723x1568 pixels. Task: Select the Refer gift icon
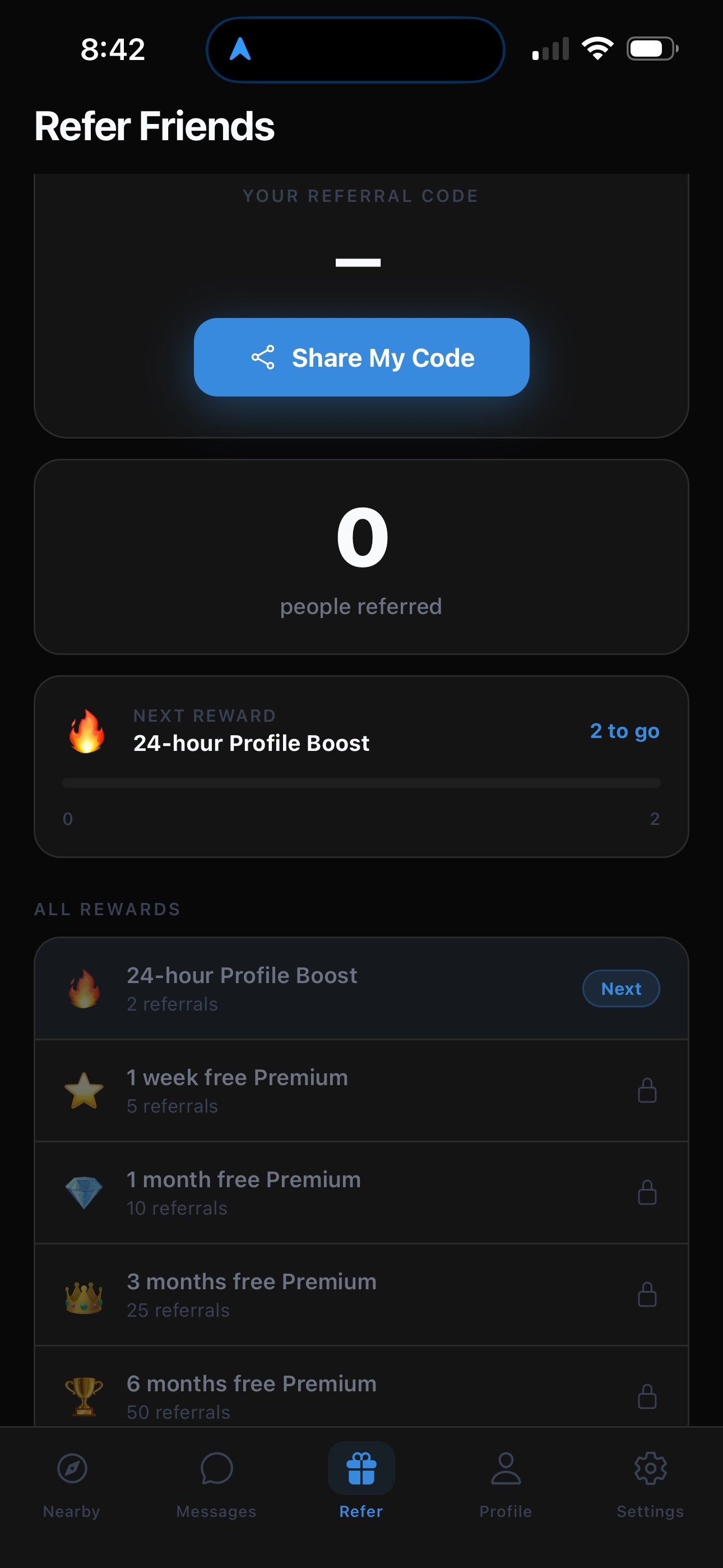coord(361,1469)
